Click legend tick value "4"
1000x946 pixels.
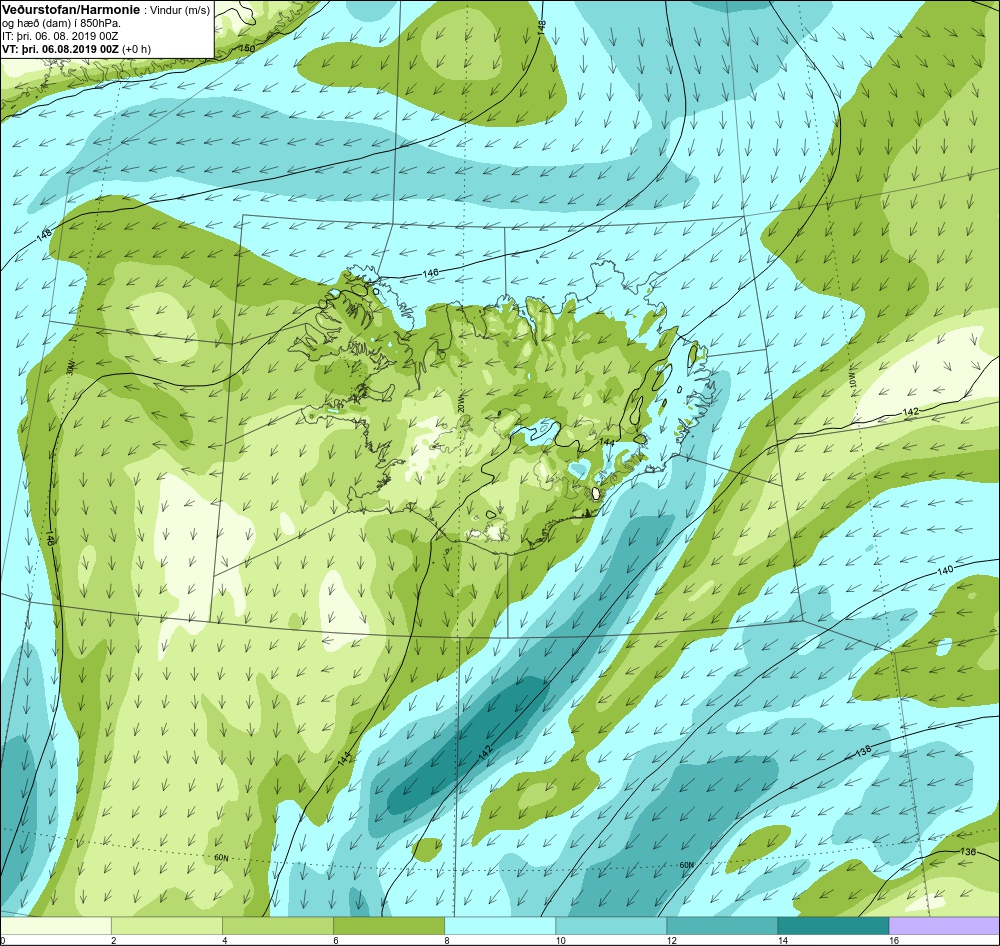point(224,940)
